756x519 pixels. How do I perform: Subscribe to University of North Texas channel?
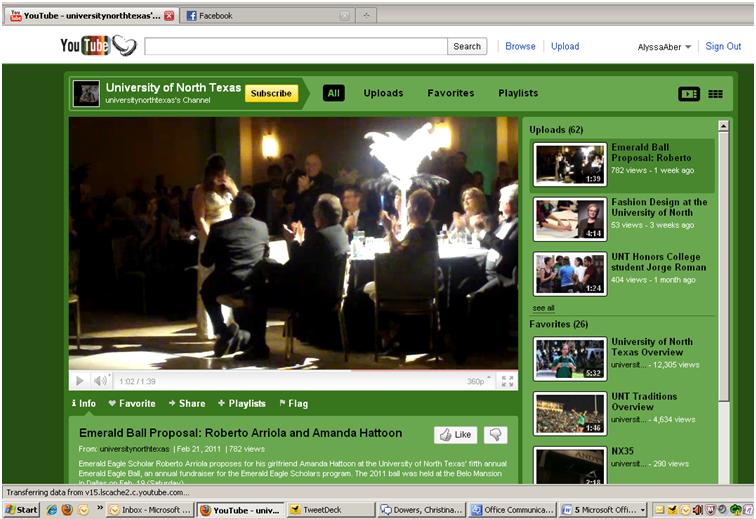click(271, 93)
